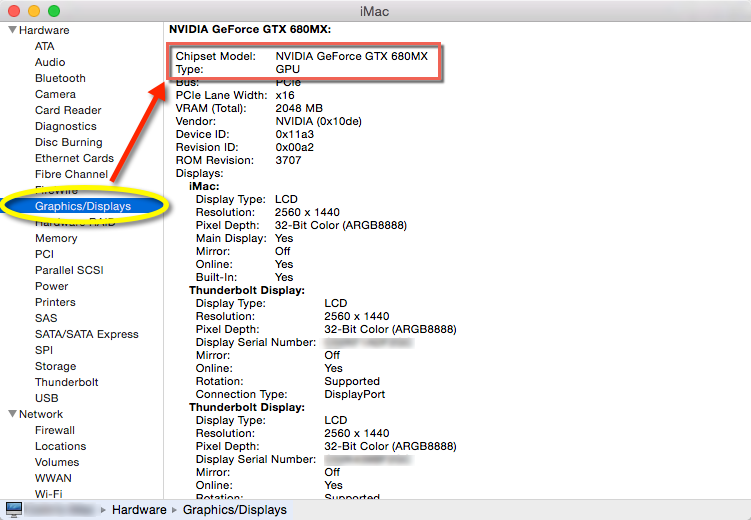Open Thunderbolt hardware information
The image size is (751, 520).
(x=67, y=382)
